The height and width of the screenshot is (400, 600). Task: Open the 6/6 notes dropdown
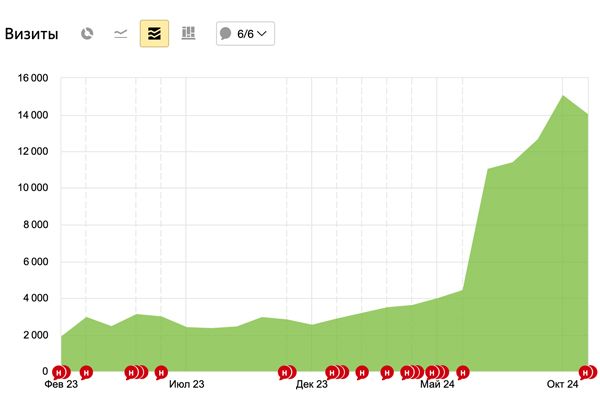[245, 34]
